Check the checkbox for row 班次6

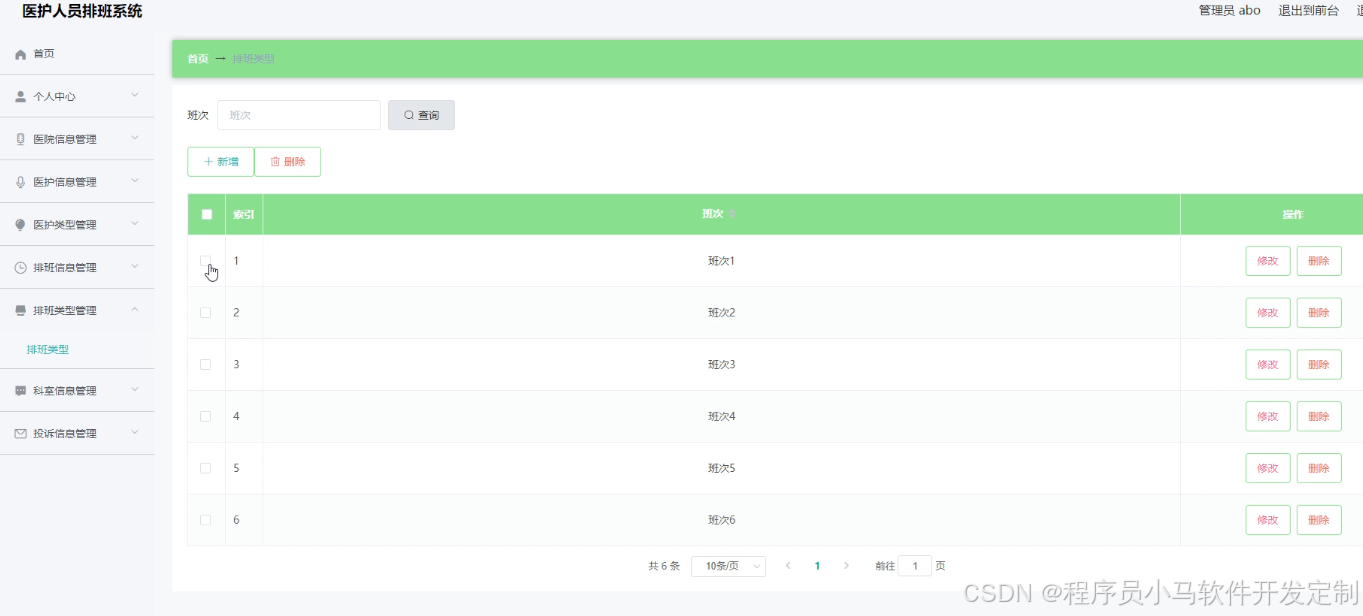[206, 521]
